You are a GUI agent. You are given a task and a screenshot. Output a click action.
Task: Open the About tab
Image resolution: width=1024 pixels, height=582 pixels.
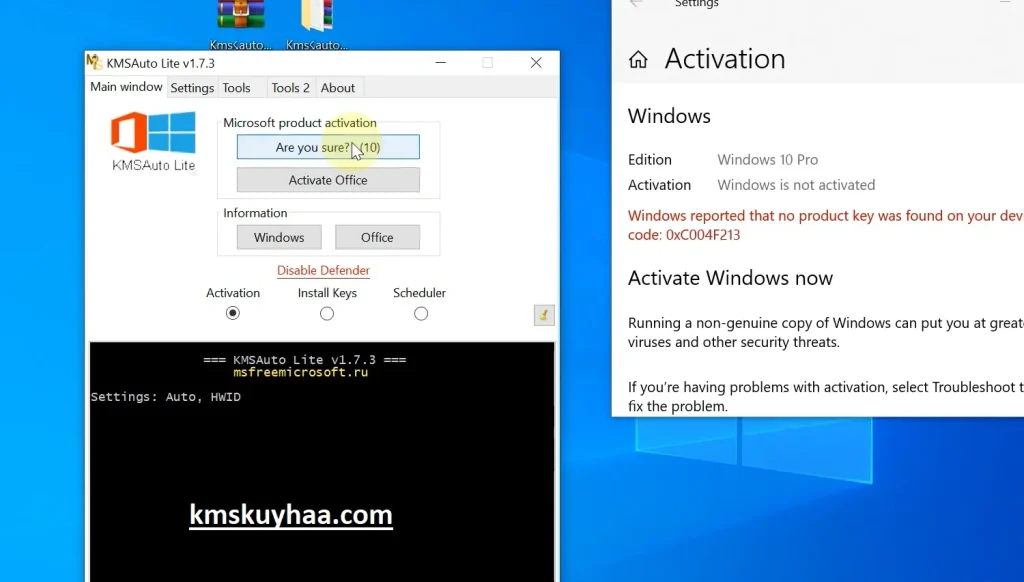pos(338,88)
